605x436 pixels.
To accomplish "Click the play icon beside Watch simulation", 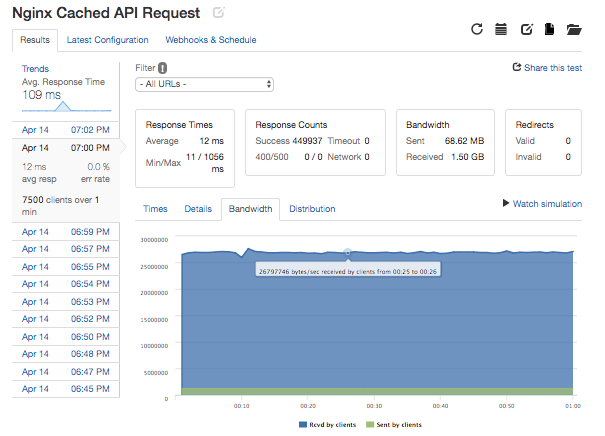I will (x=506, y=203).
